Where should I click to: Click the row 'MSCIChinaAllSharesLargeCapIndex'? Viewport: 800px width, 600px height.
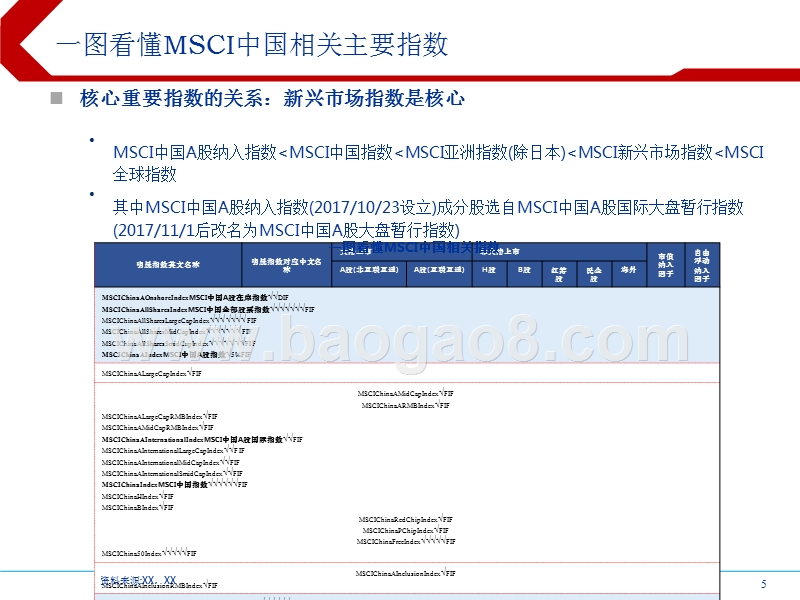click(179, 320)
